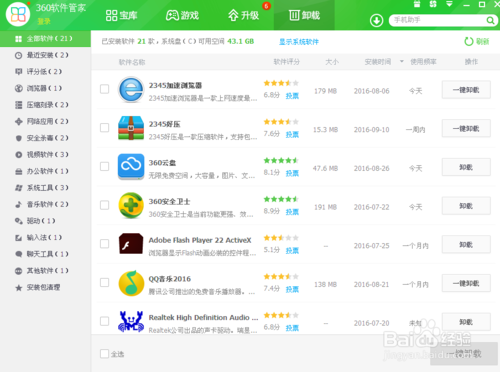The height and width of the screenshot is (372, 500).
Task: Click 一键卸载 for 2345好压
Action: [466, 128]
